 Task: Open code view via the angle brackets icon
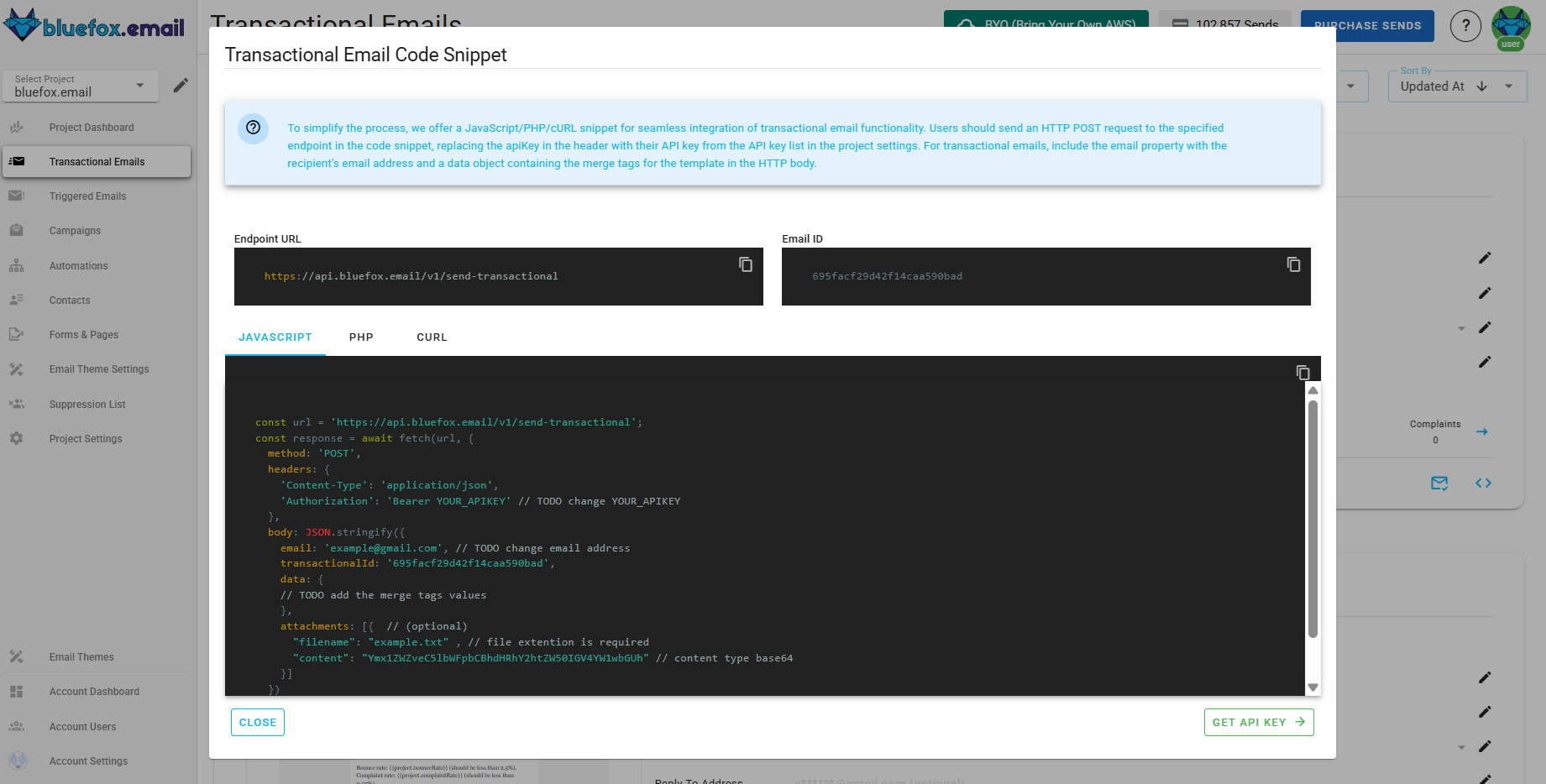(1483, 483)
